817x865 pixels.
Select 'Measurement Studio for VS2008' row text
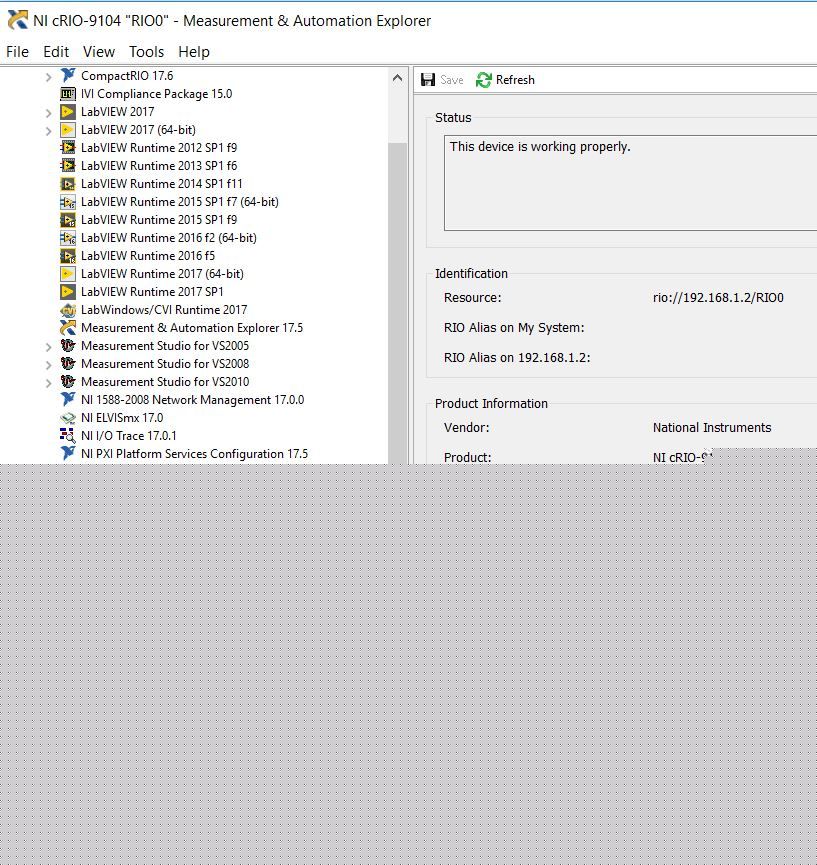164,364
